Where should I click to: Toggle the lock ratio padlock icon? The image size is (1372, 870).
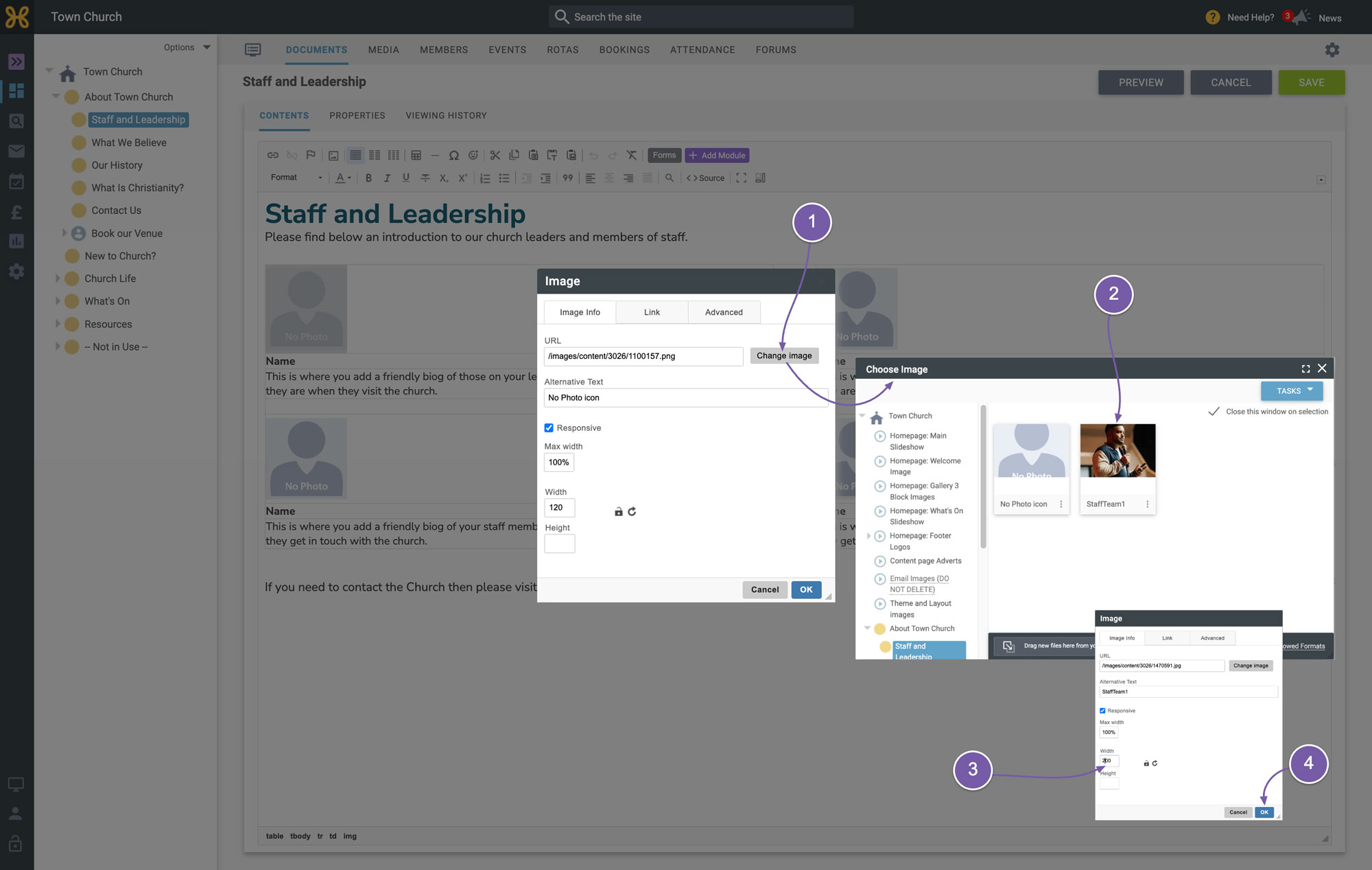pyautogui.click(x=618, y=511)
